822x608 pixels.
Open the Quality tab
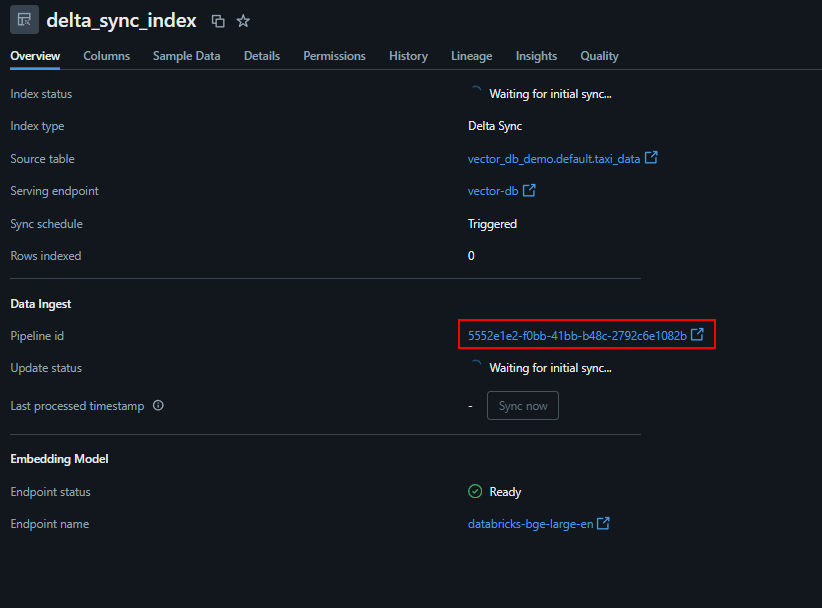click(x=599, y=56)
